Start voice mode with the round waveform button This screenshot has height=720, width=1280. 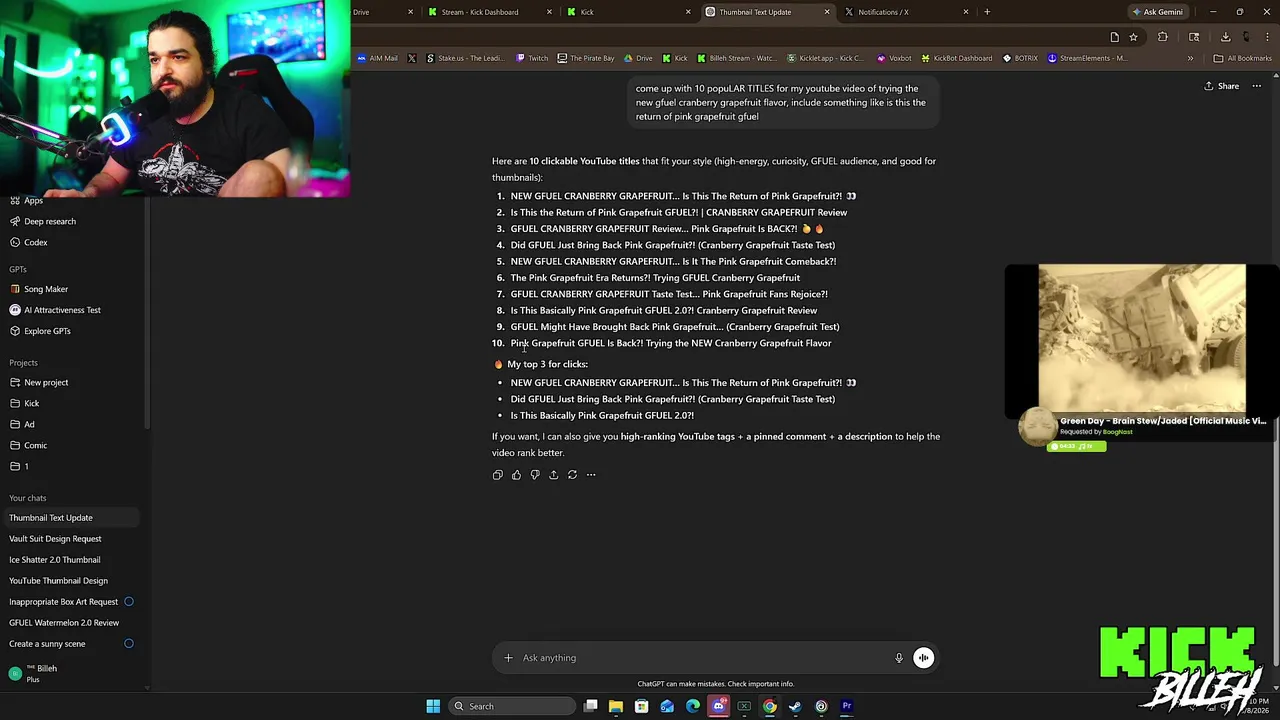924,658
